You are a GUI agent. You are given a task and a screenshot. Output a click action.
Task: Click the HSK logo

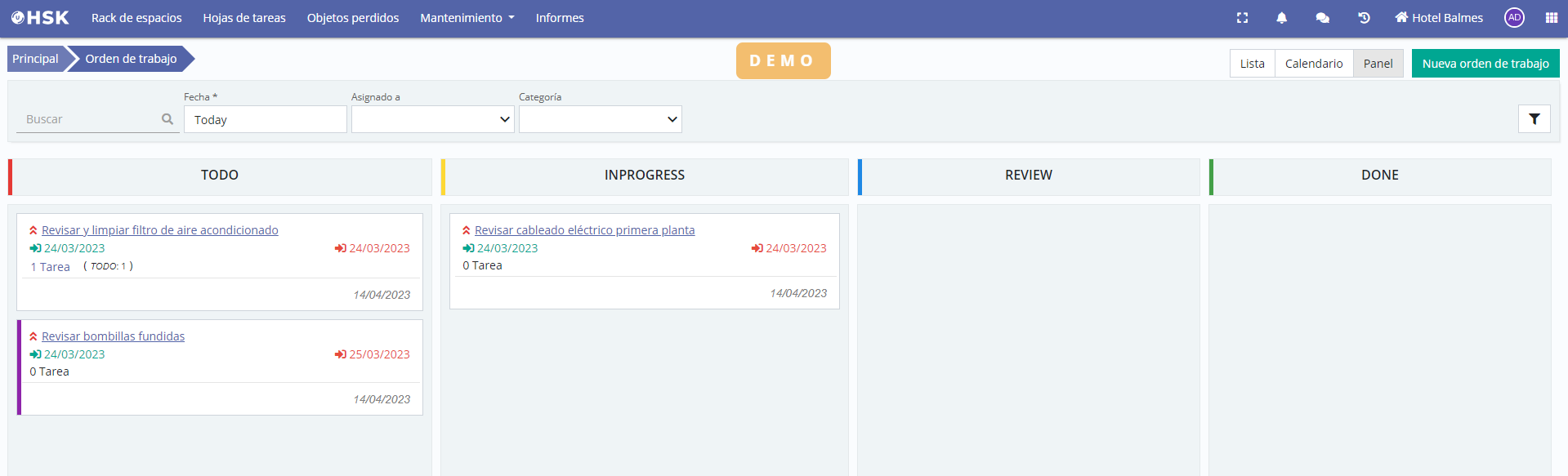pyautogui.click(x=40, y=18)
